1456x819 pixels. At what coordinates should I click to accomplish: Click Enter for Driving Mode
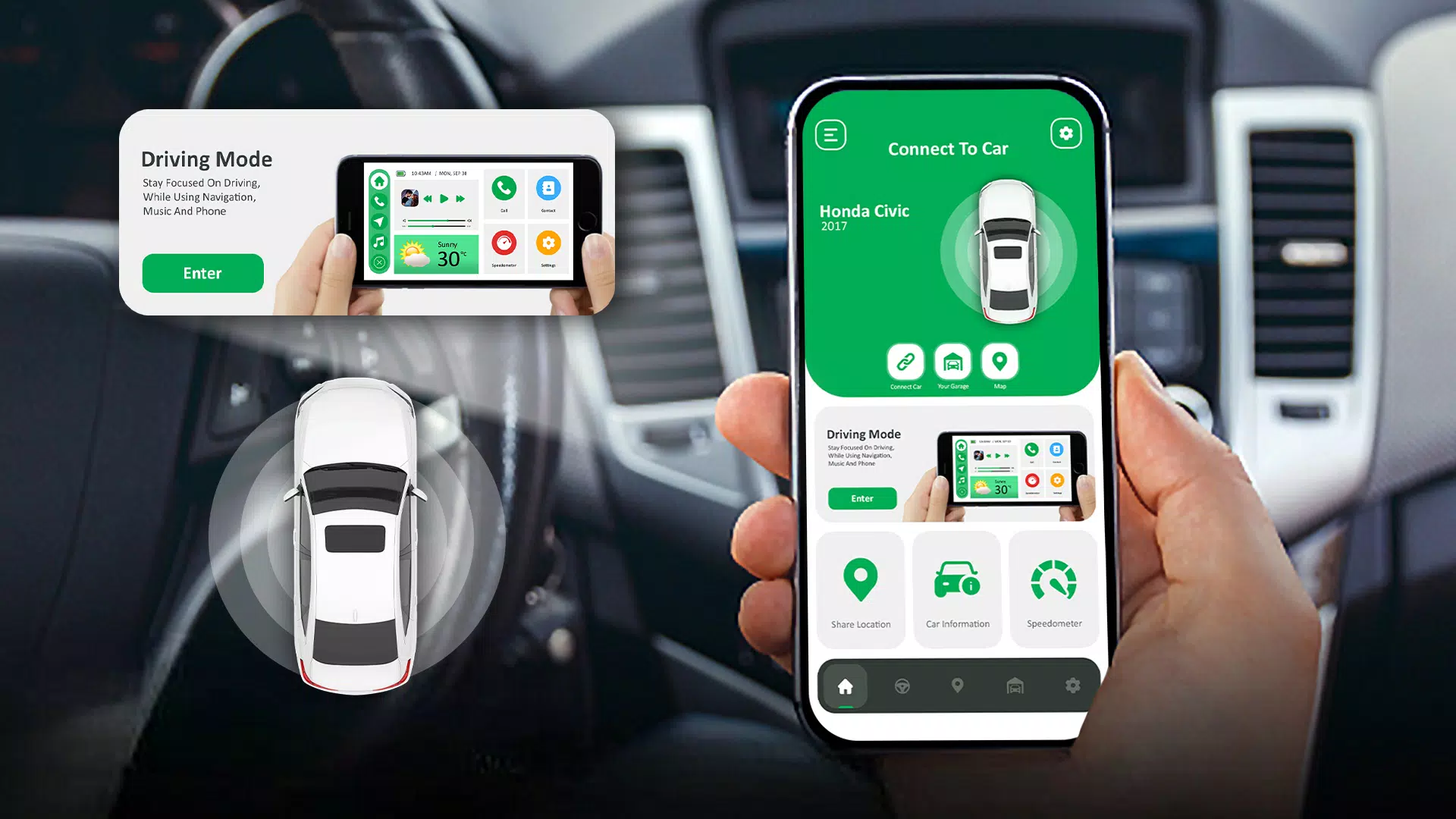(x=200, y=272)
